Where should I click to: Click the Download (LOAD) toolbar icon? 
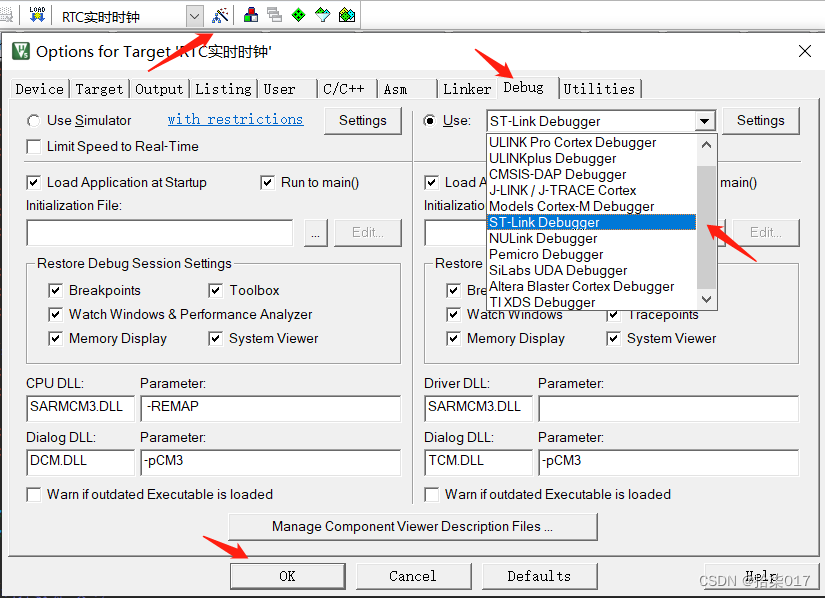click(x=37, y=15)
